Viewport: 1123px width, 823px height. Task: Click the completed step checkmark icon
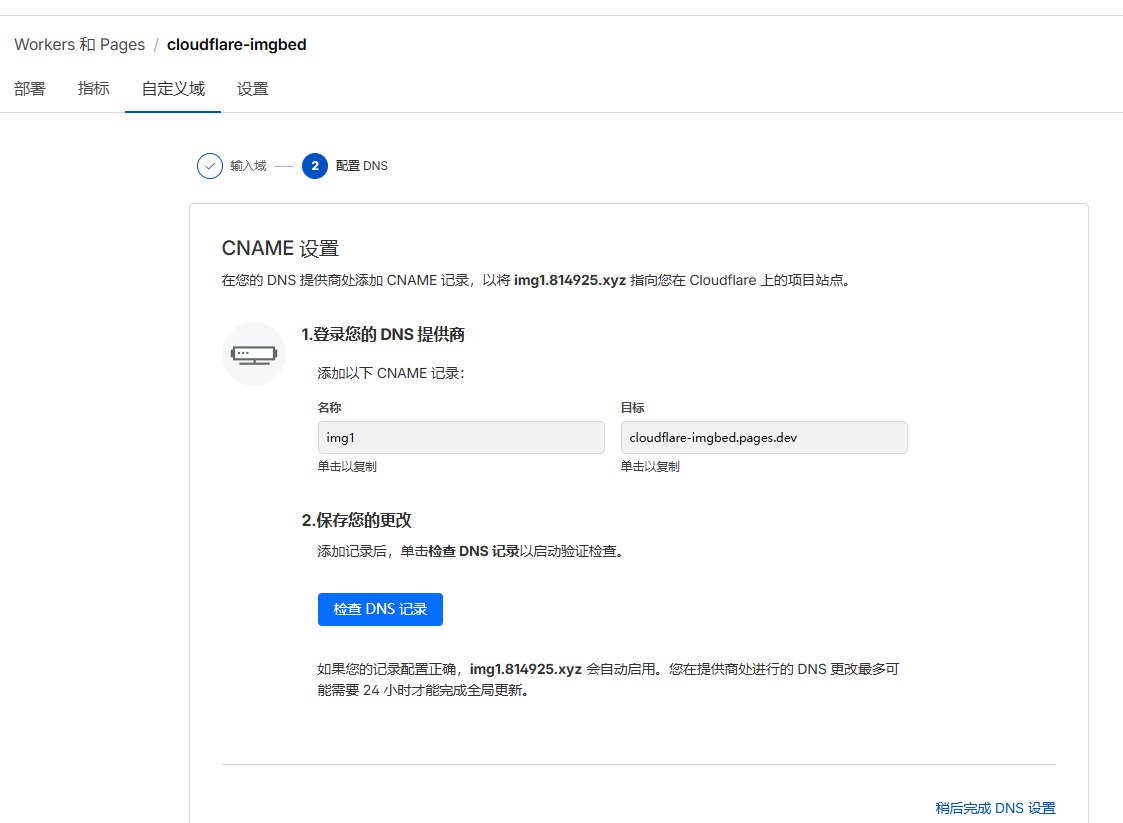click(209, 166)
